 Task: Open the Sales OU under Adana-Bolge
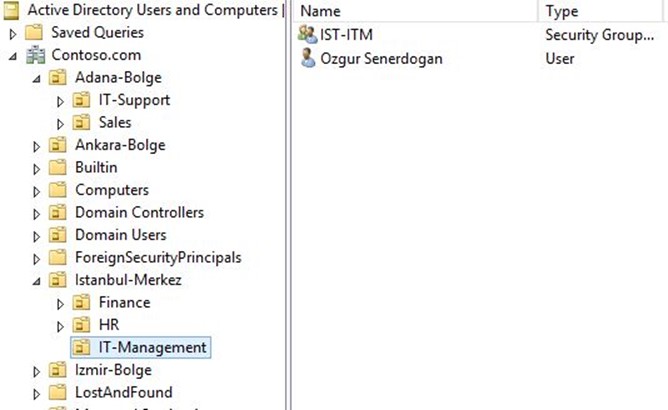pyautogui.click(x=115, y=122)
